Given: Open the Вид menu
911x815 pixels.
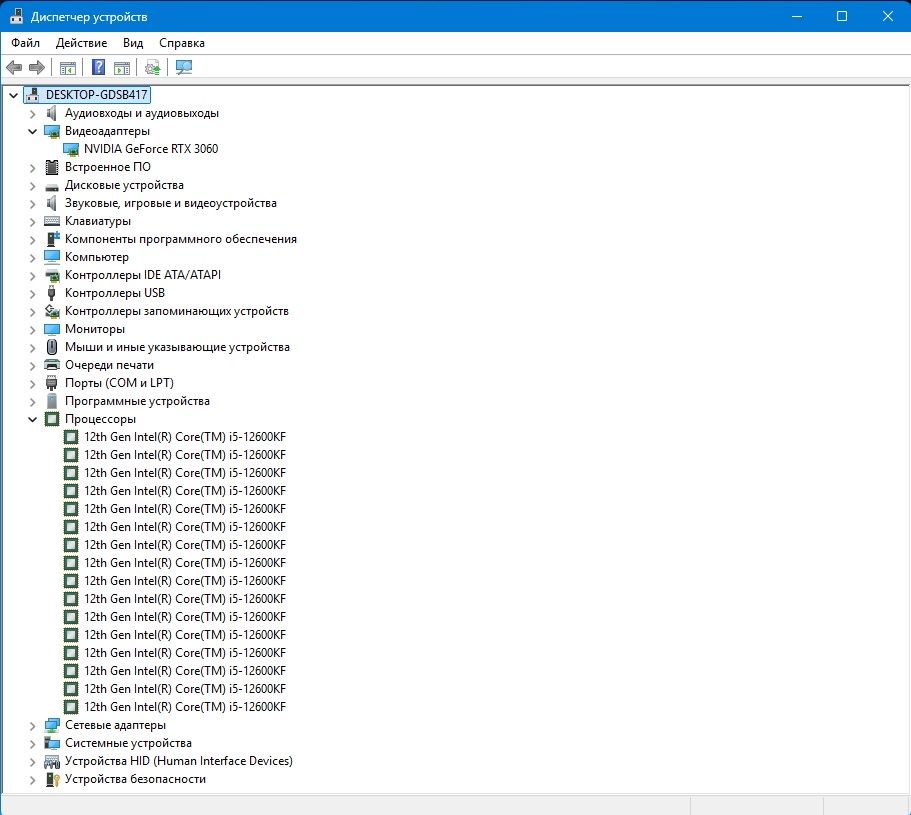Looking at the screenshot, I should 133,43.
